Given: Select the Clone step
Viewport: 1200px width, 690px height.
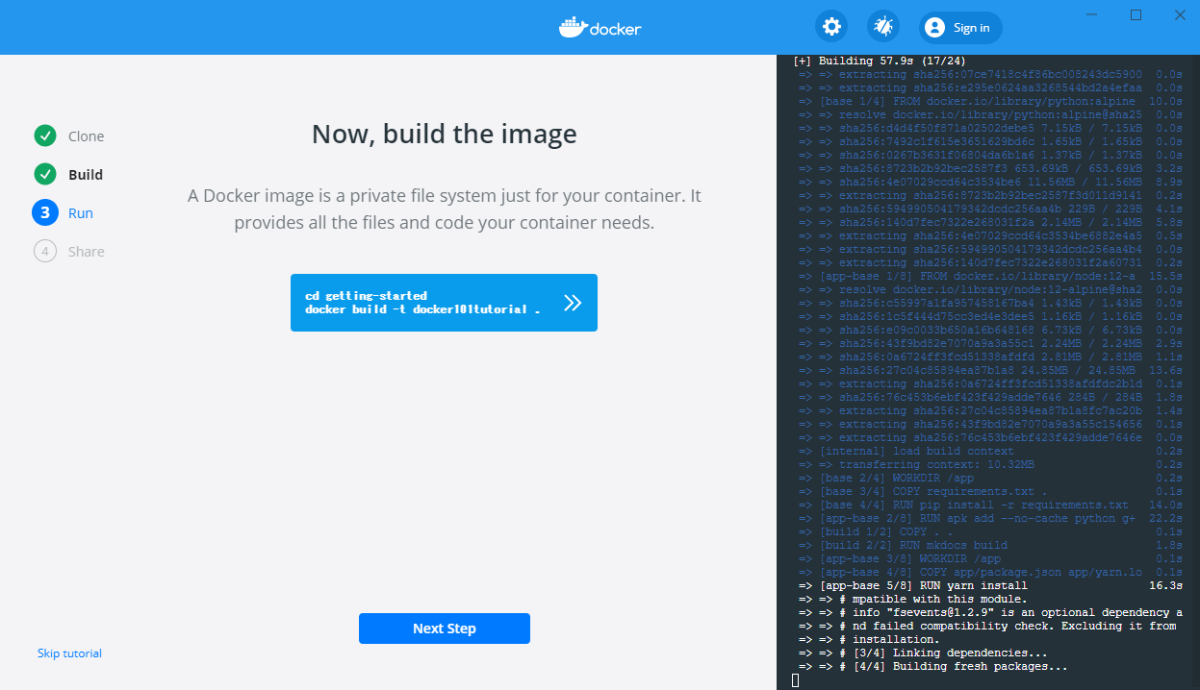Looking at the screenshot, I should point(86,136).
